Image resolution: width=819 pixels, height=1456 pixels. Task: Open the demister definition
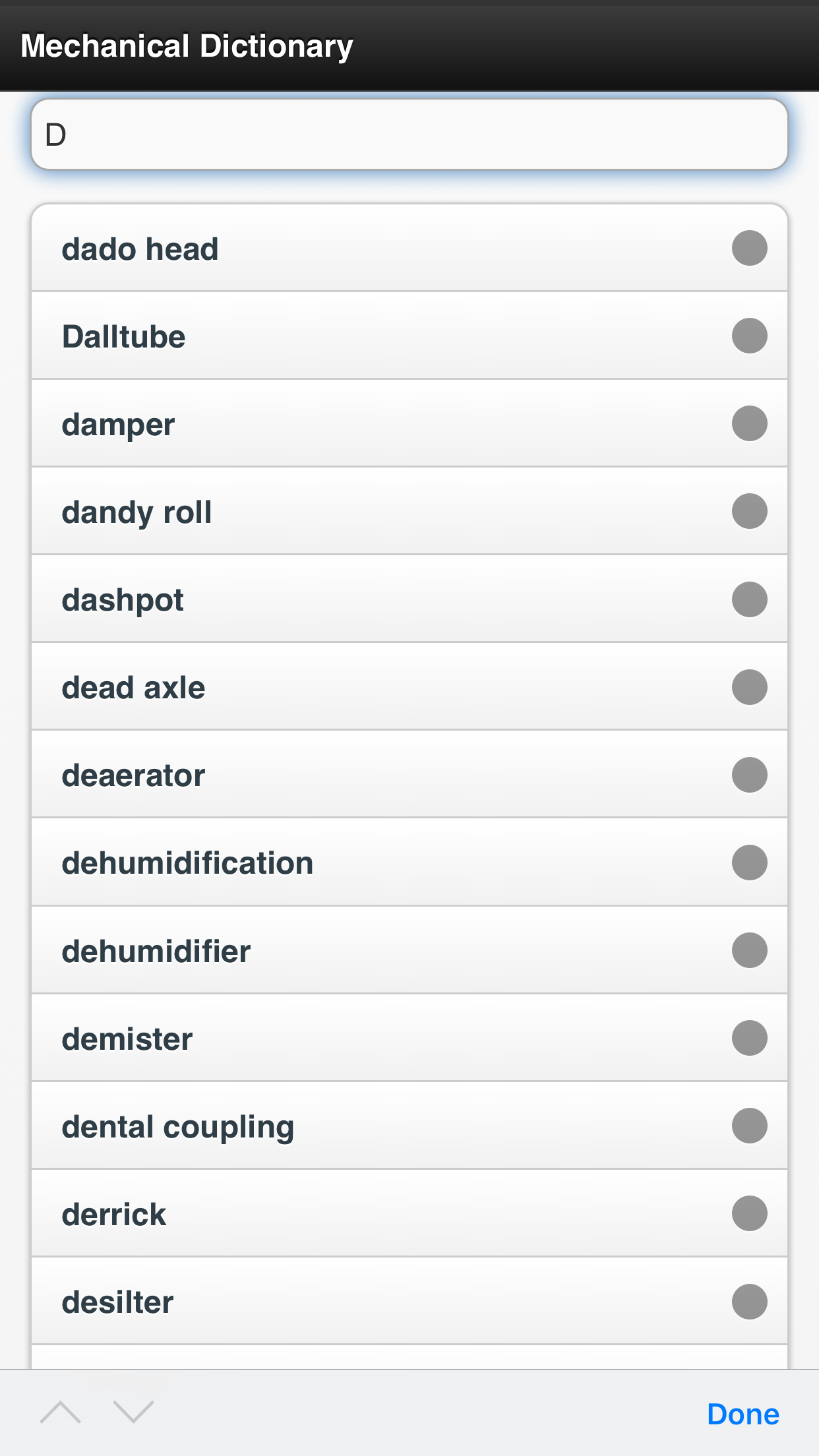(x=127, y=1039)
